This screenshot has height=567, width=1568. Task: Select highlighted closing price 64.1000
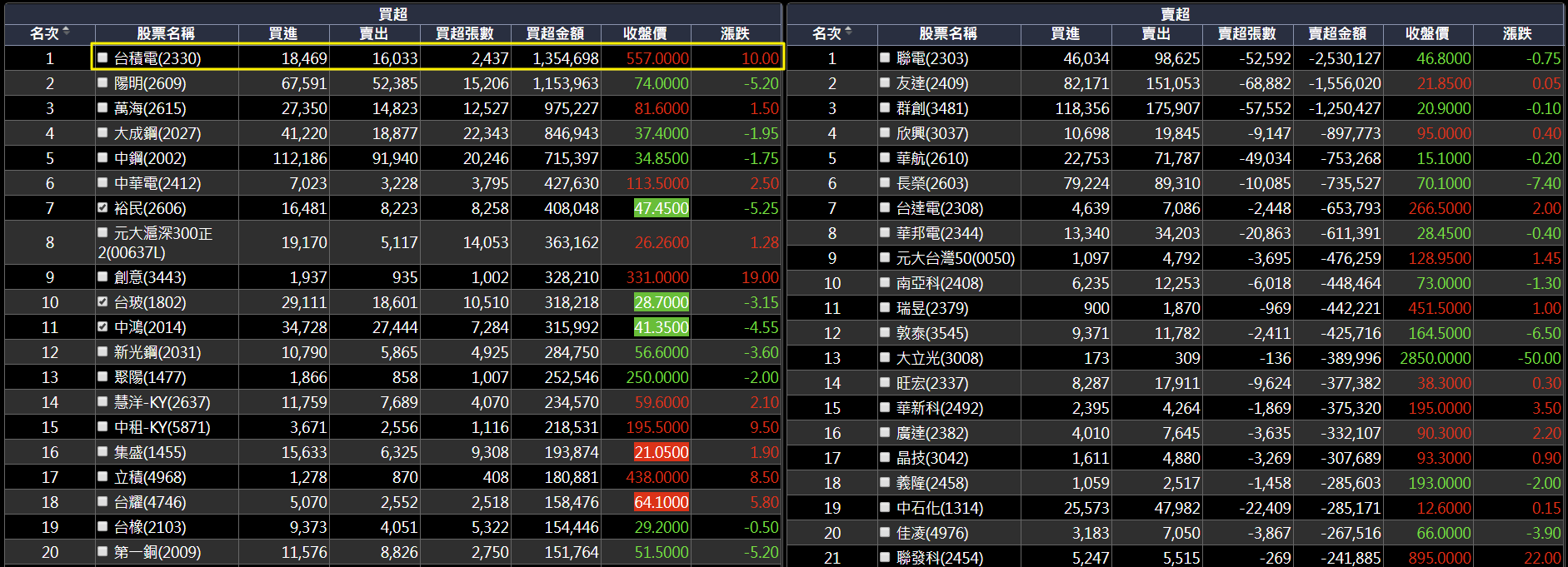click(x=662, y=502)
